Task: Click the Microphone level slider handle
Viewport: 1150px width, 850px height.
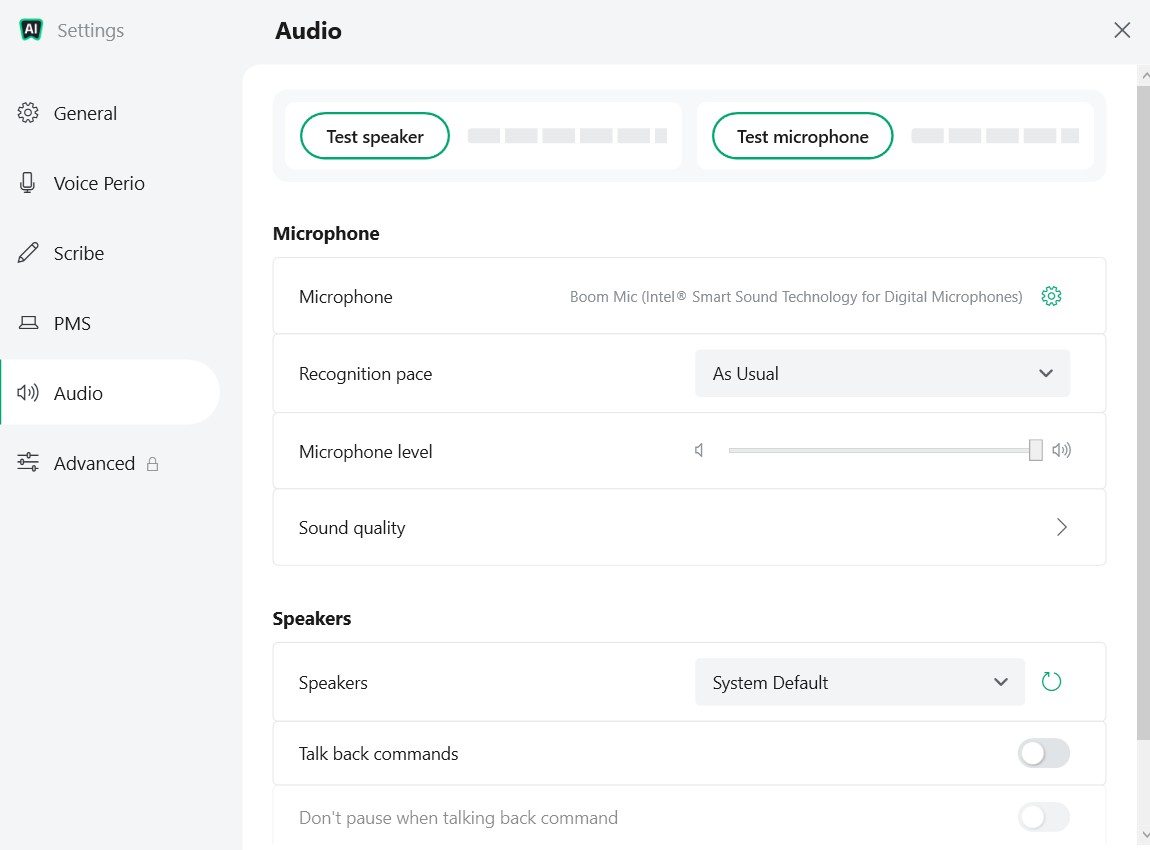Action: 1035,450
